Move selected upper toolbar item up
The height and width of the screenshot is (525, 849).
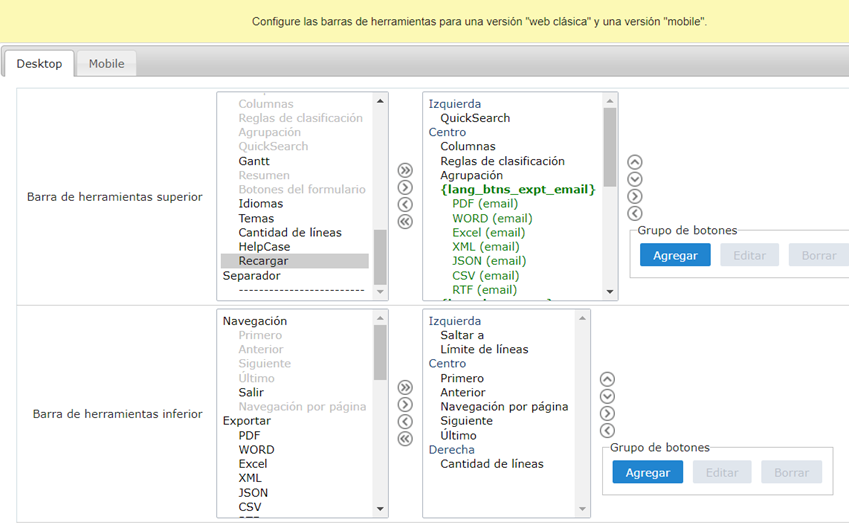point(634,162)
